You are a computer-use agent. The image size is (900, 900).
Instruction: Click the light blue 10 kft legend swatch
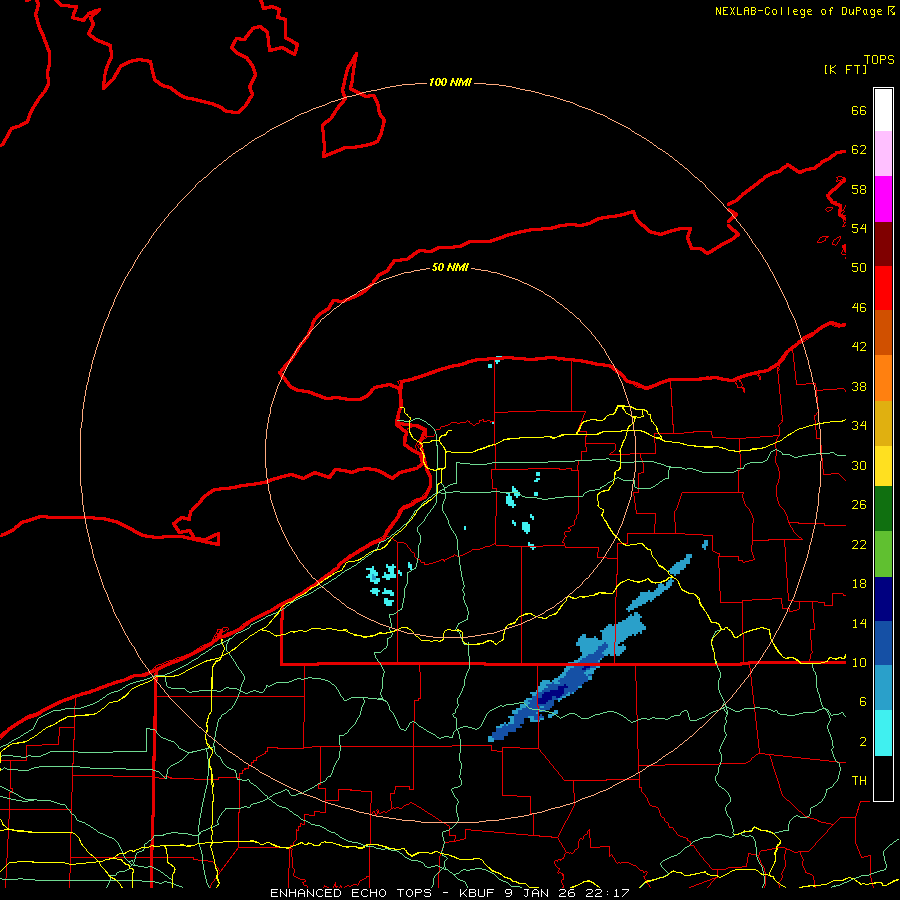point(883,687)
